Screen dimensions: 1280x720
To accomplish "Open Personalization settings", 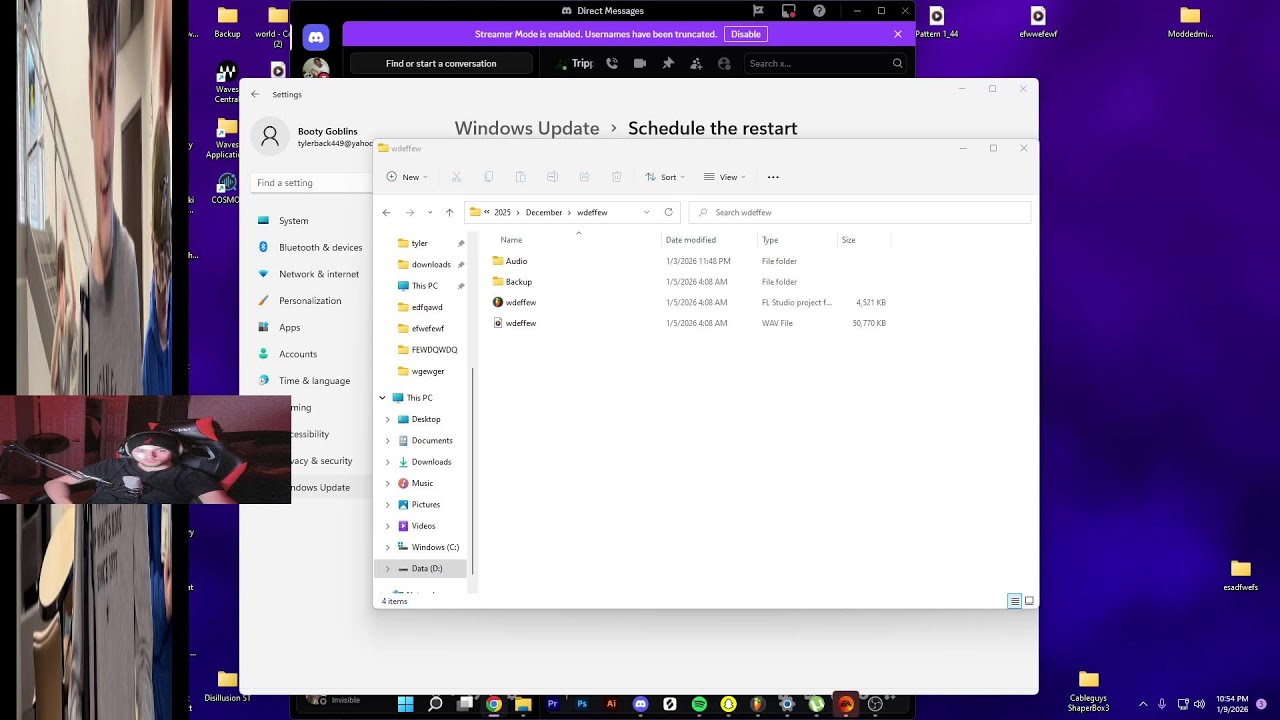I will click(x=312, y=300).
